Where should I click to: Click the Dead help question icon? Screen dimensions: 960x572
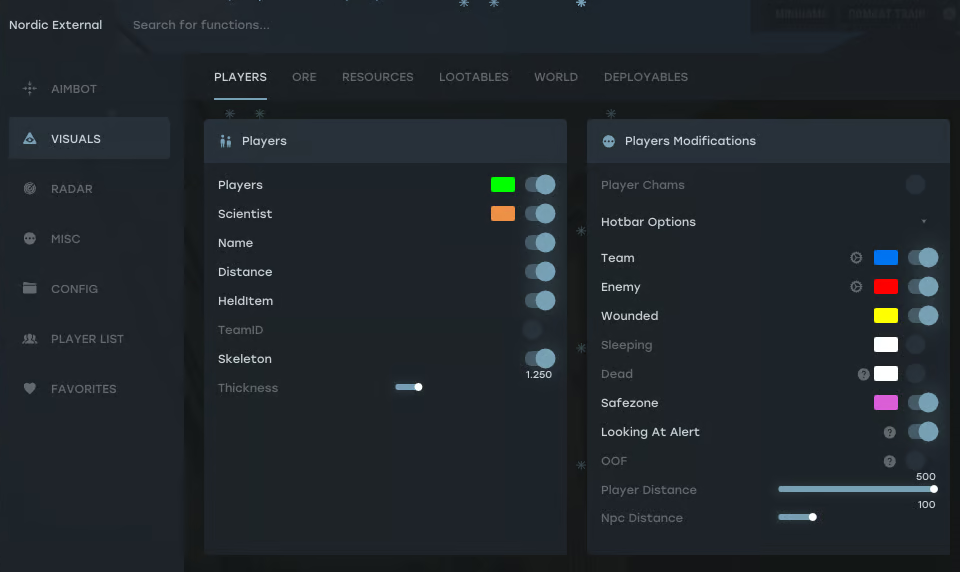(x=863, y=374)
